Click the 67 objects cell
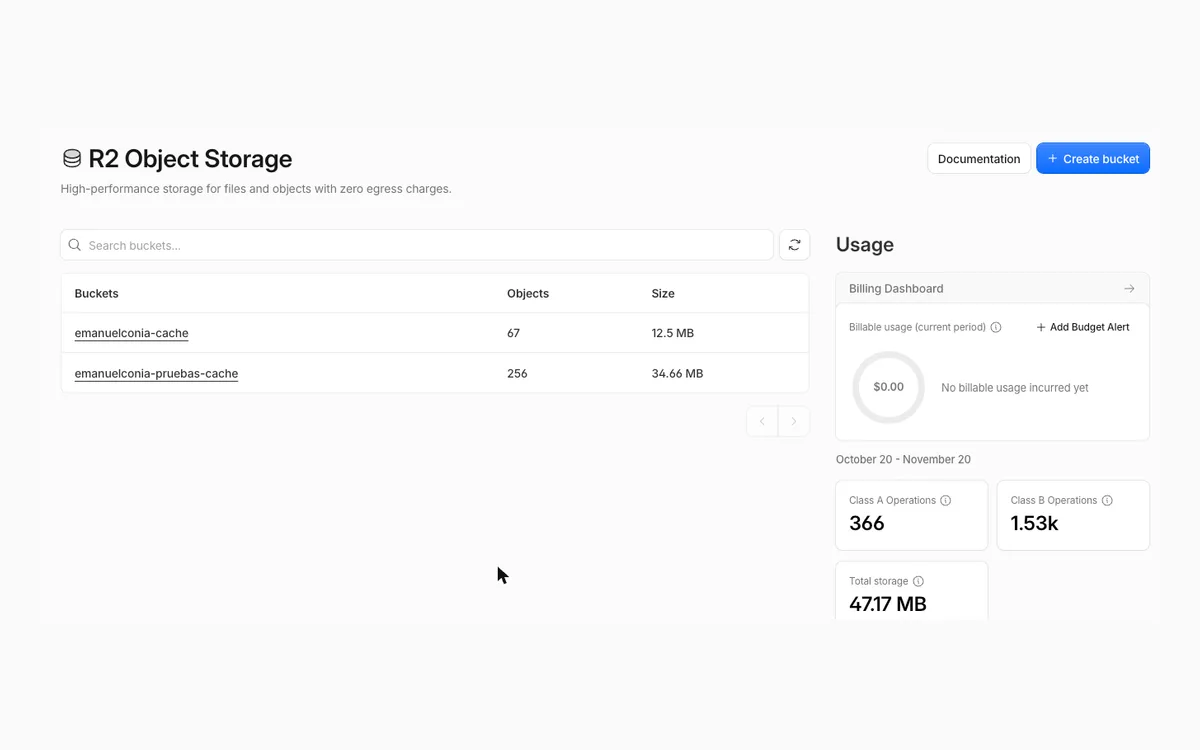The height and width of the screenshot is (750, 1200). click(514, 333)
